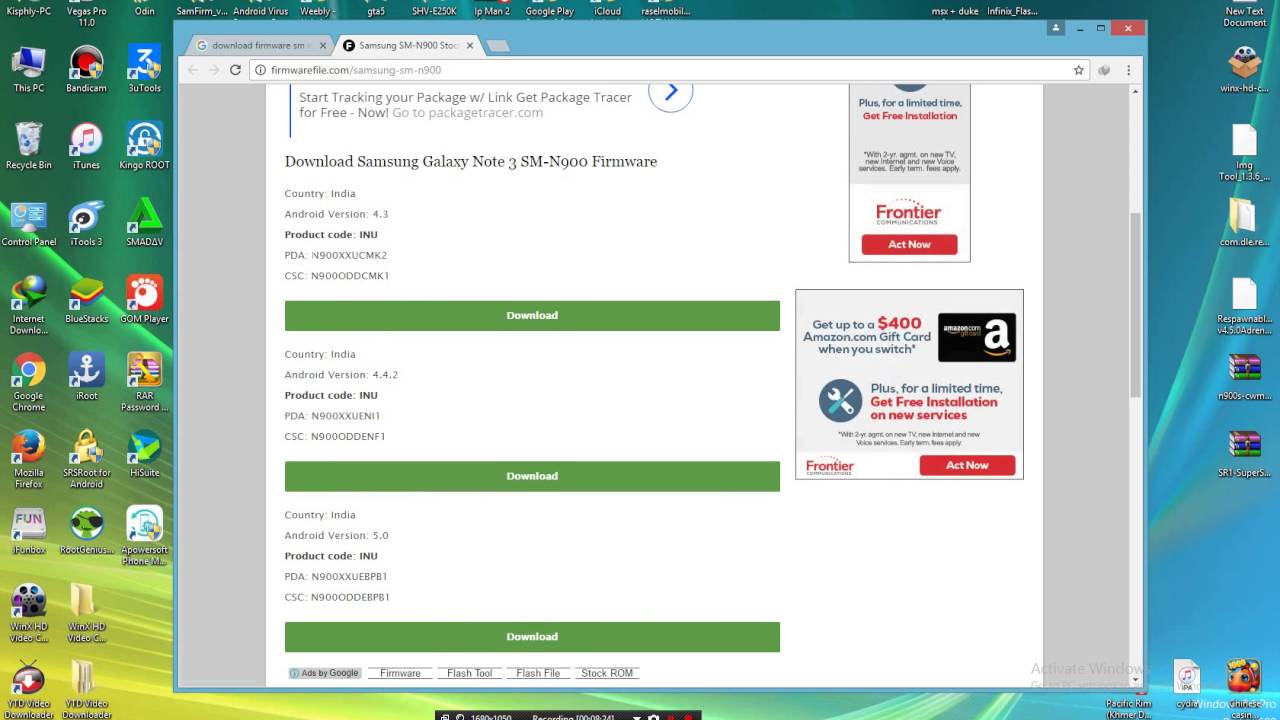The image size is (1280, 720).
Task: Open the Recycle Bin icon
Action: [x=28, y=146]
